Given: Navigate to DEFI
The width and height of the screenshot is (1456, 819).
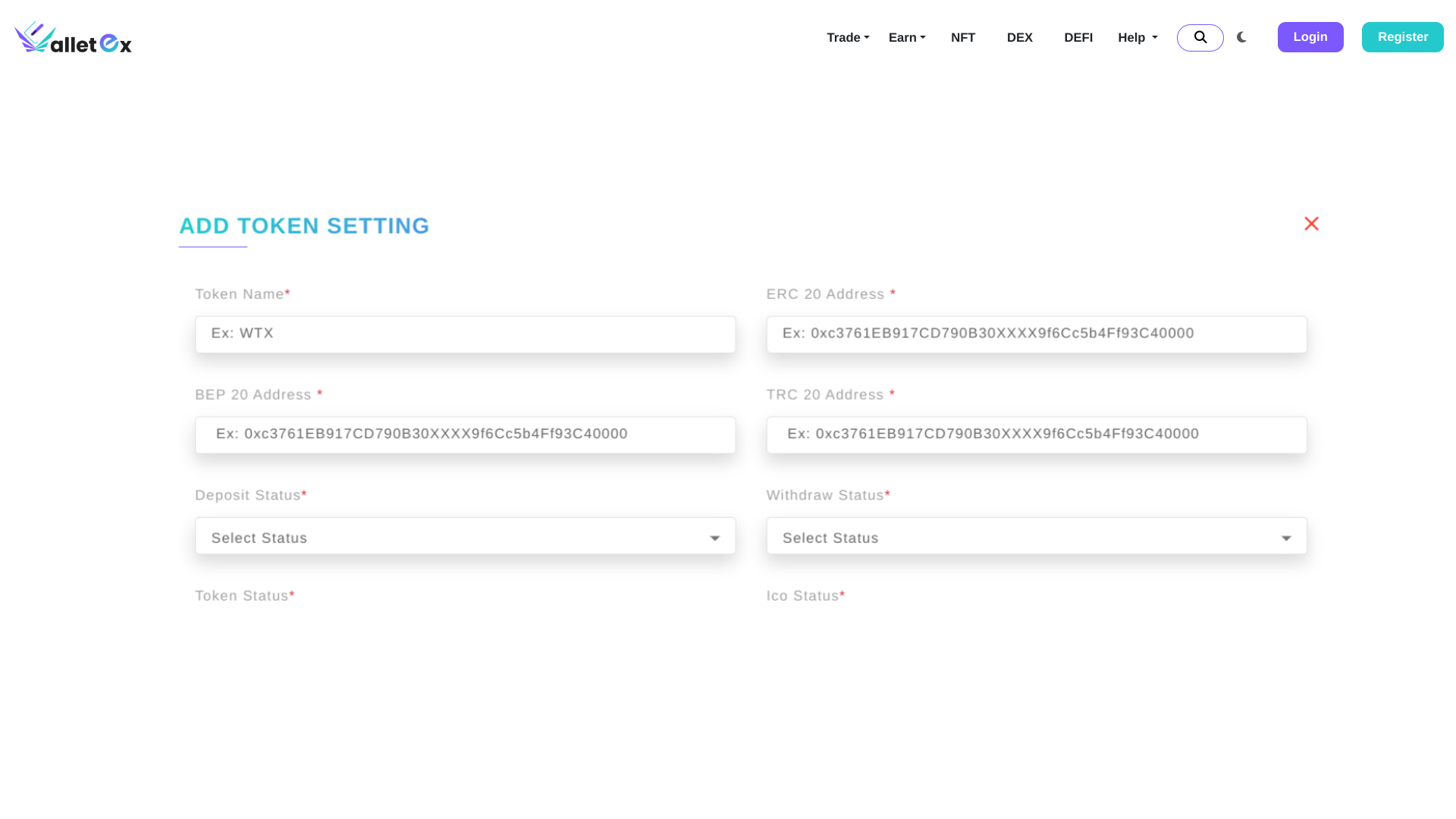Looking at the screenshot, I should coord(1078,37).
